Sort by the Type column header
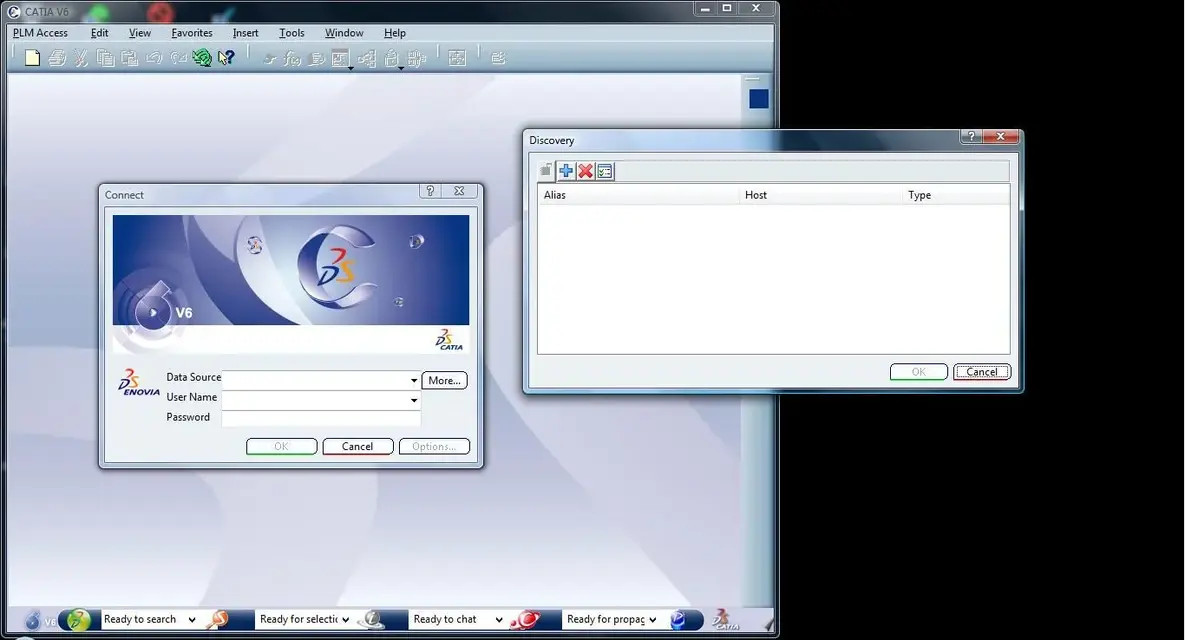The height and width of the screenshot is (640, 1185). tap(955, 195)
